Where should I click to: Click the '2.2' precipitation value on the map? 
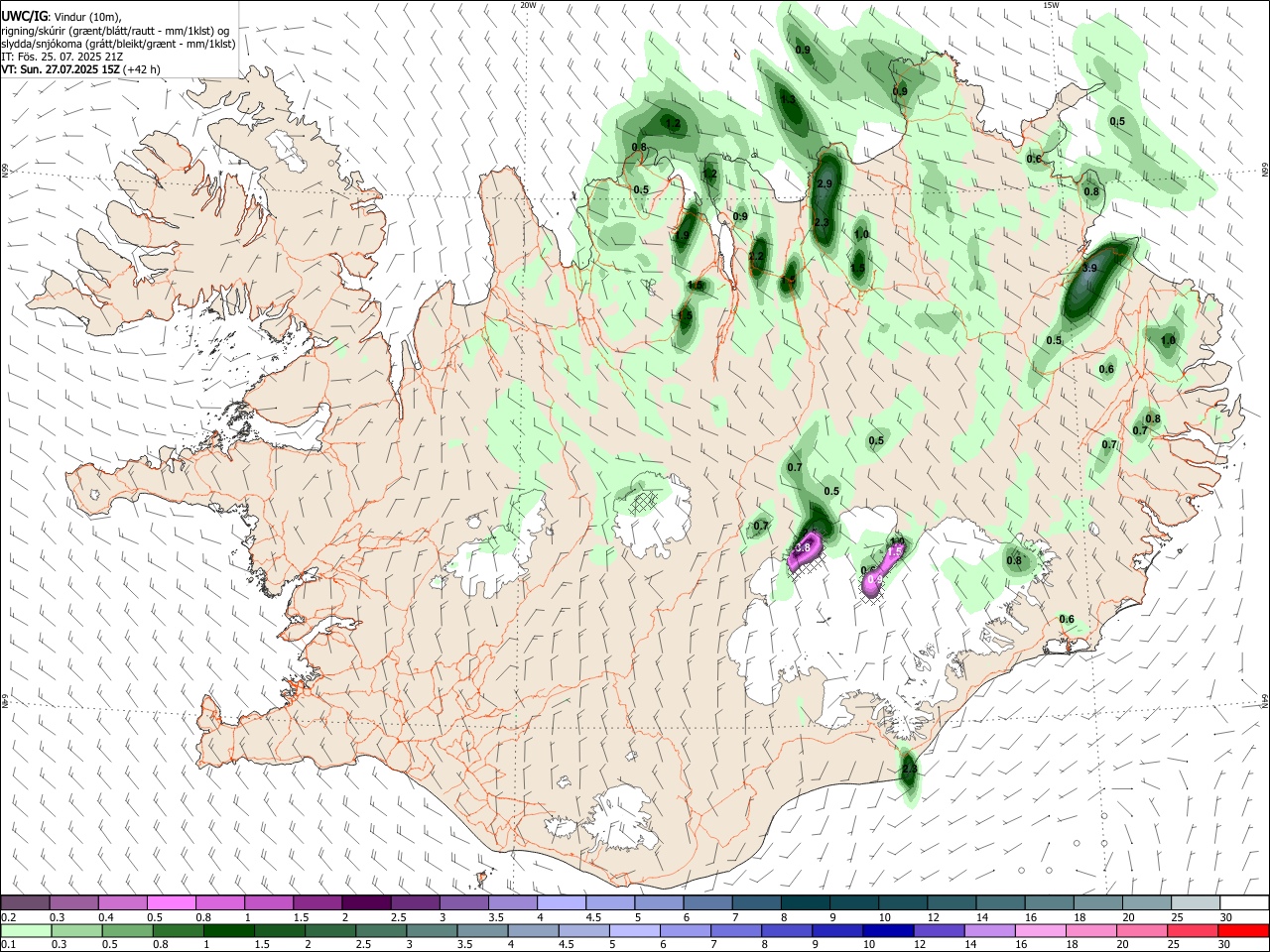coord(756,257)
